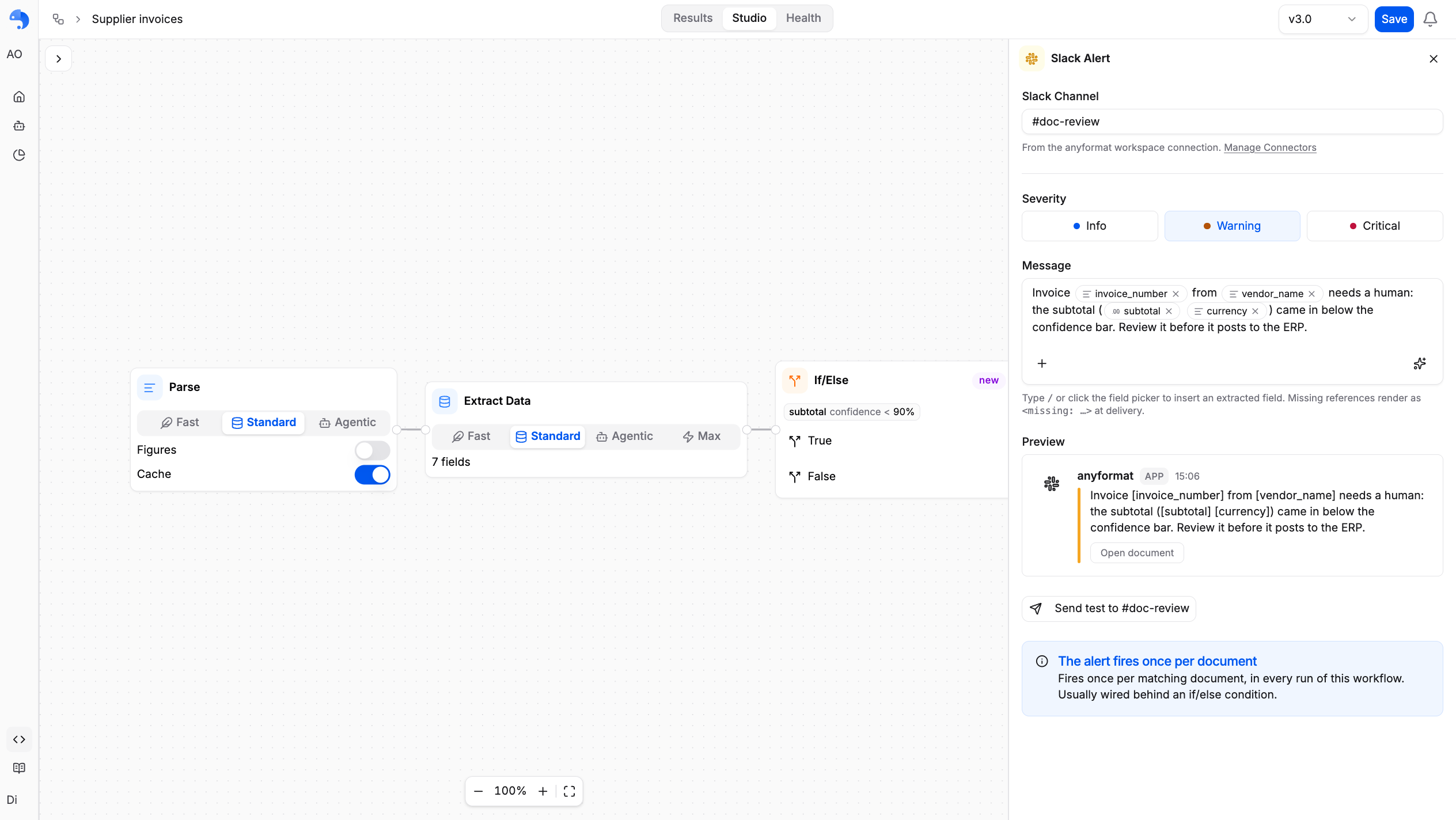This screenshot has width=1456, height=820.
Task: Remove the subtotal field chip
Action: pos(1169,311)
